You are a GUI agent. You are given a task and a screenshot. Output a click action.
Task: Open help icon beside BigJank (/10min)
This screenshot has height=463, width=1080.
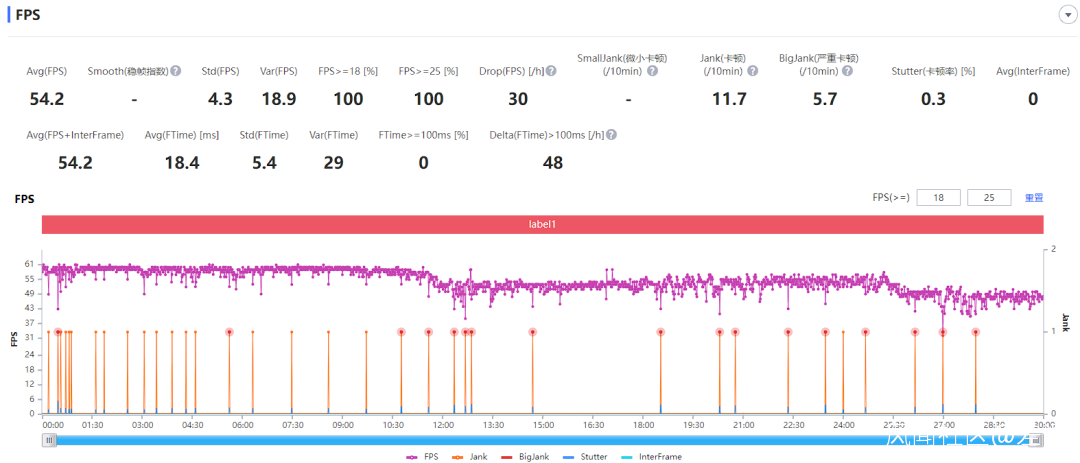click(847, 71)
